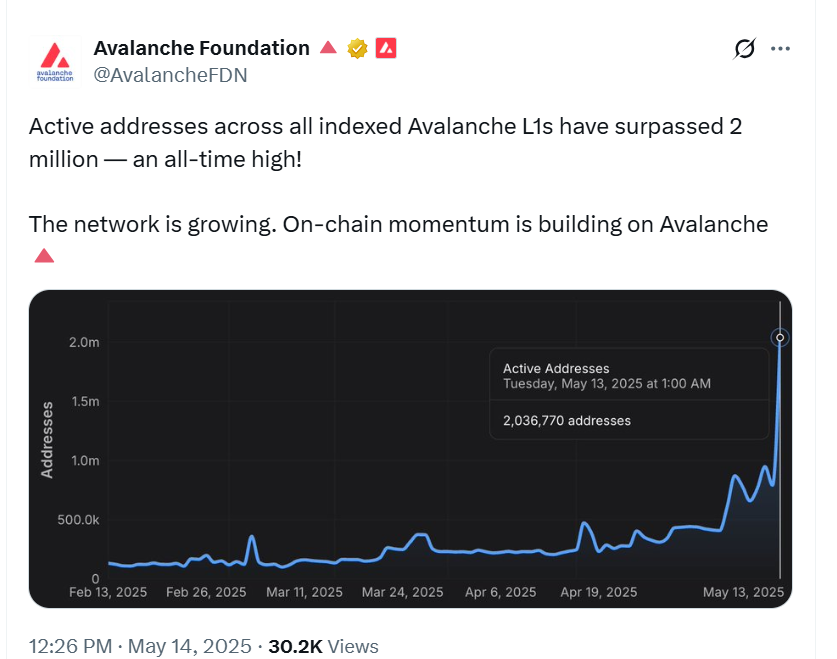Click the May 13, 2025 axis label
Screen dimensions: 837x659
743,592
